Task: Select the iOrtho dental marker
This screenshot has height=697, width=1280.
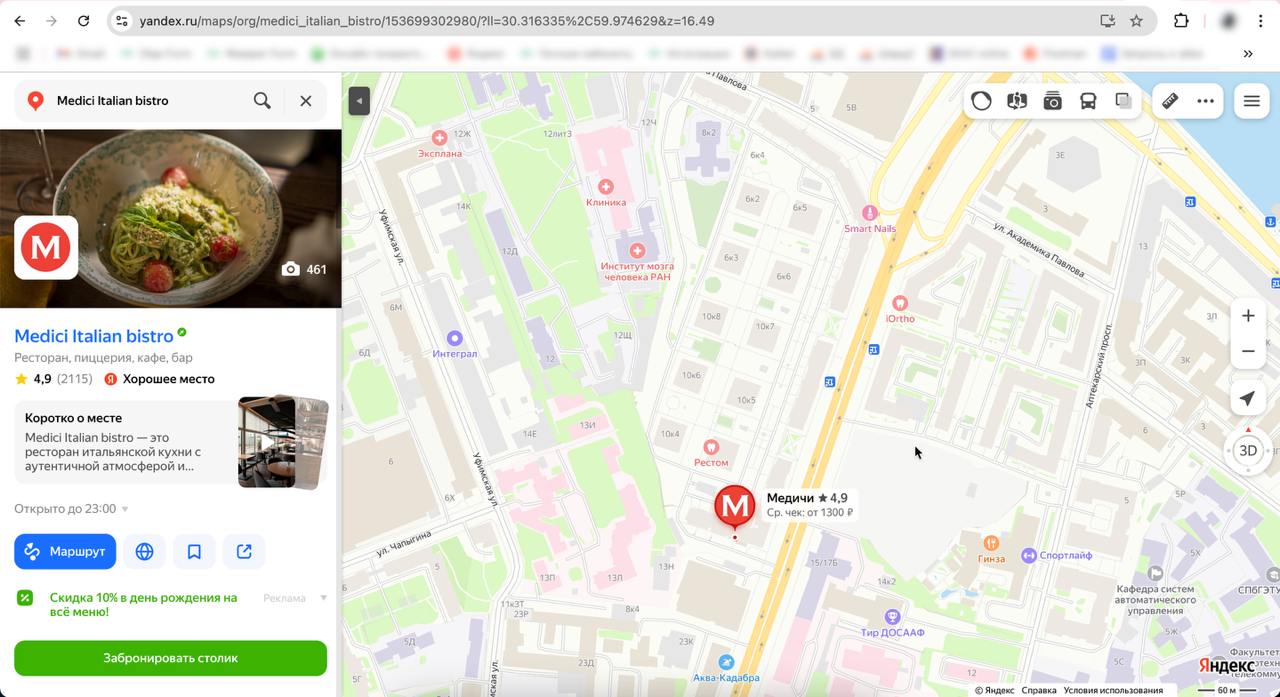Action: point(899,302)
